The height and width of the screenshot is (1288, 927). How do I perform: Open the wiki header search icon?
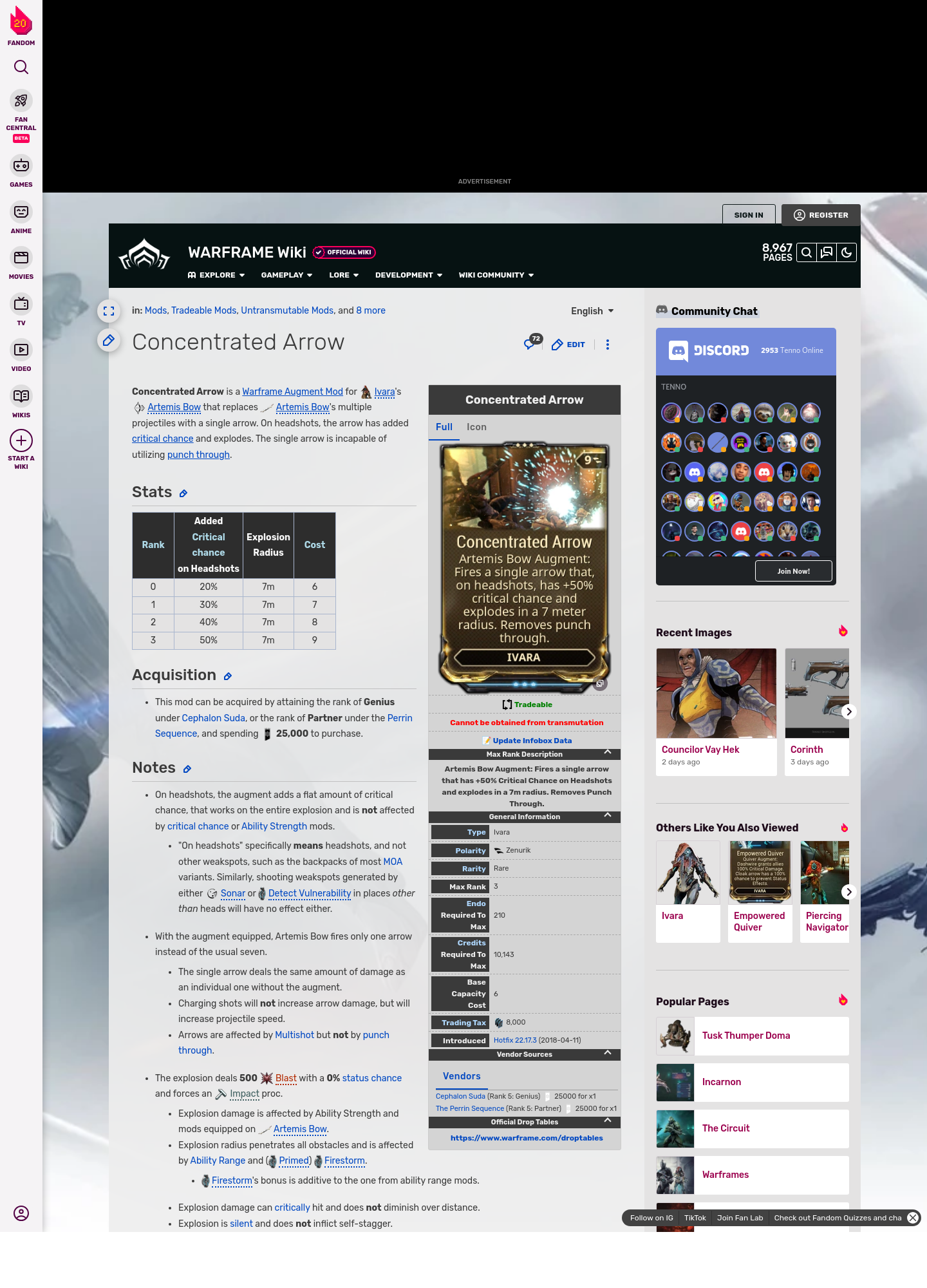pyautogui.click(x=807, y=252)
